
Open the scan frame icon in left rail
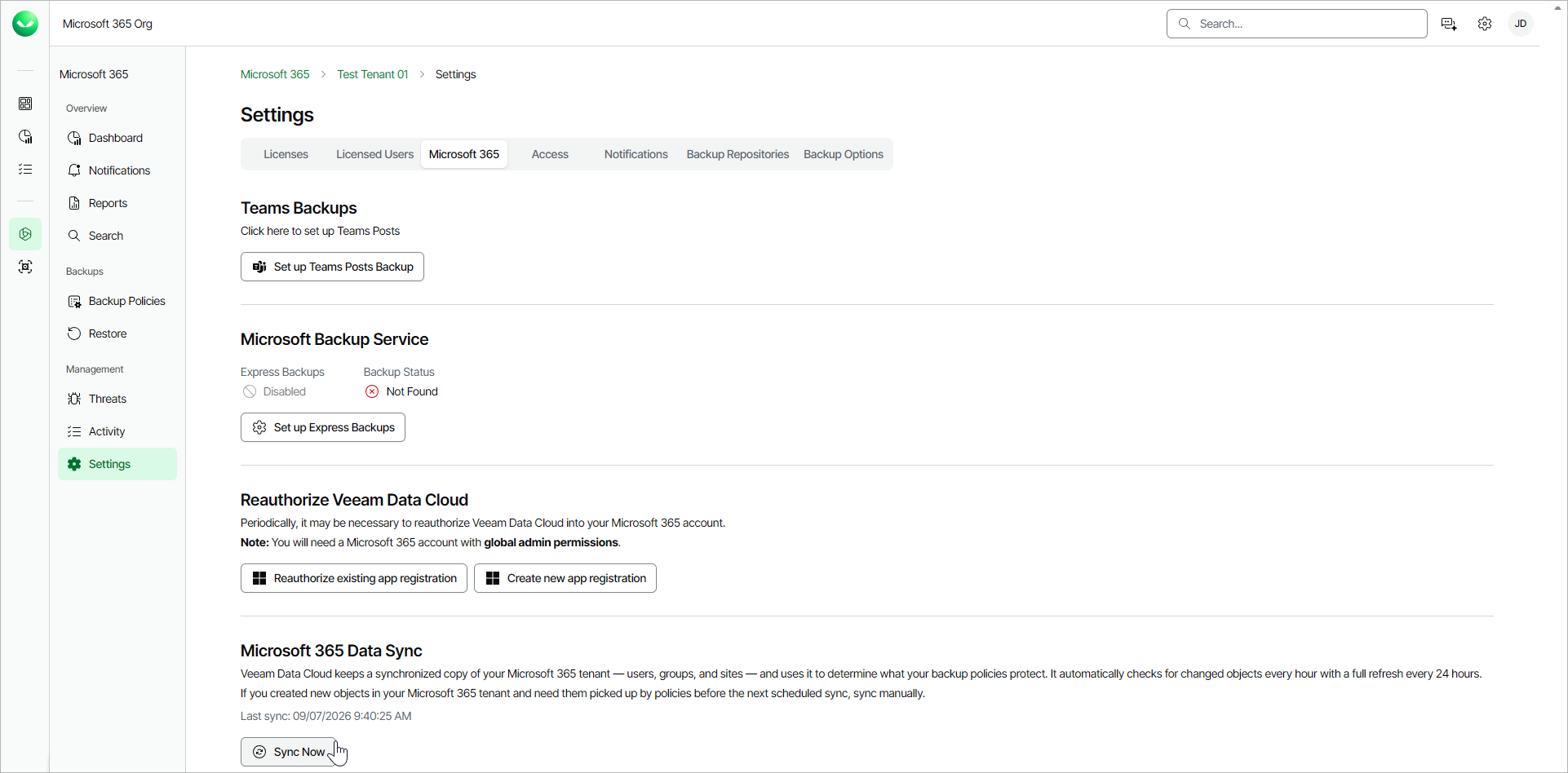coord(25,267)
